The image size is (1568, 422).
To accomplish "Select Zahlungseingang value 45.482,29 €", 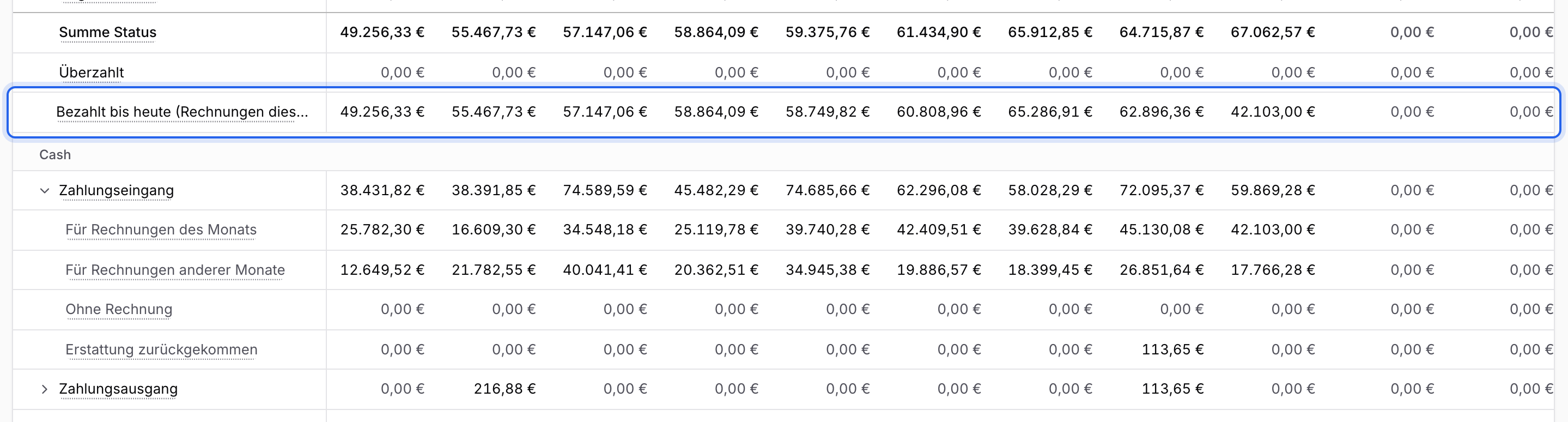I will click(x=716, y=191).
